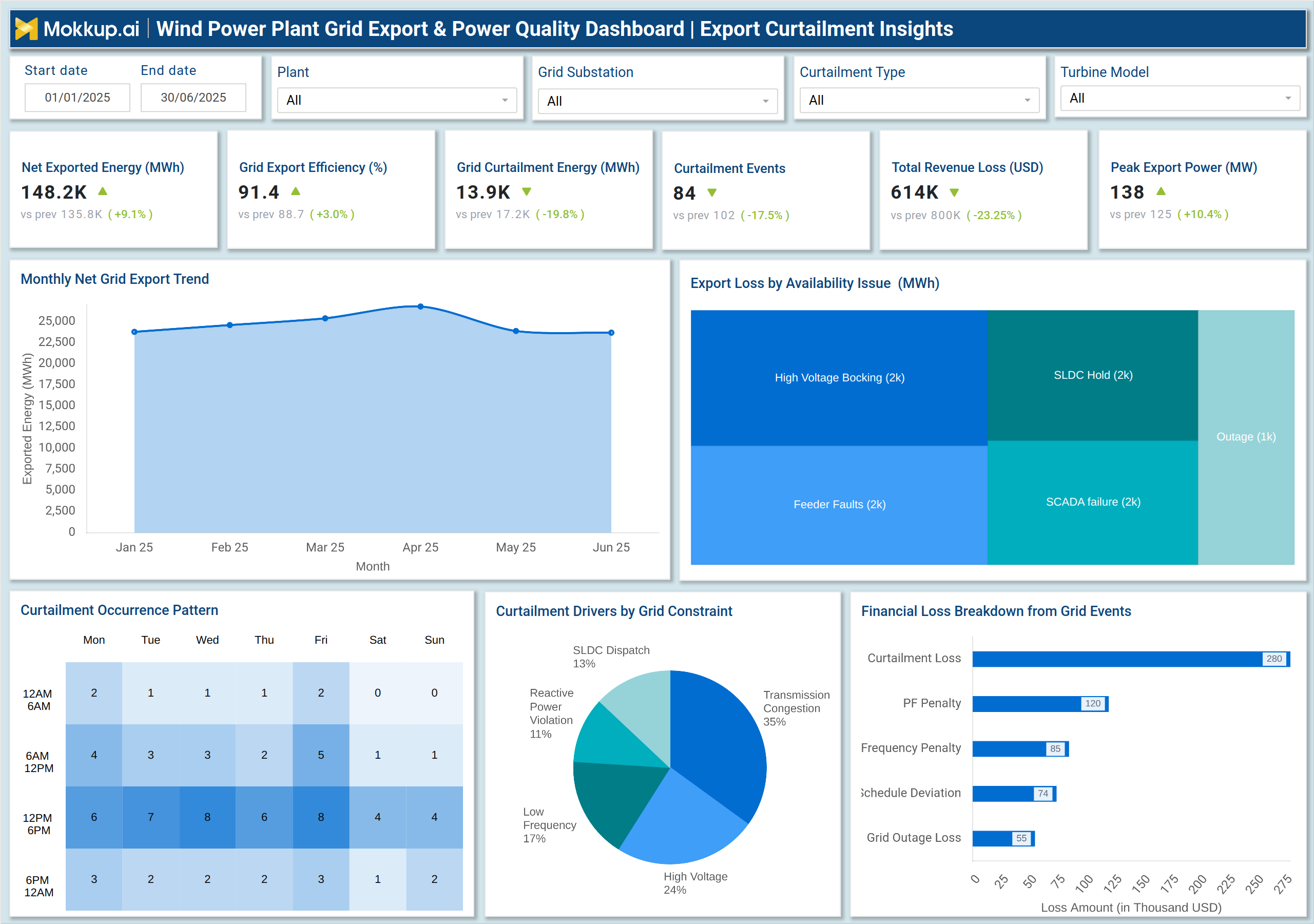
Task: Click the Frequency Penalty bar
Action: coord(1020,749)
